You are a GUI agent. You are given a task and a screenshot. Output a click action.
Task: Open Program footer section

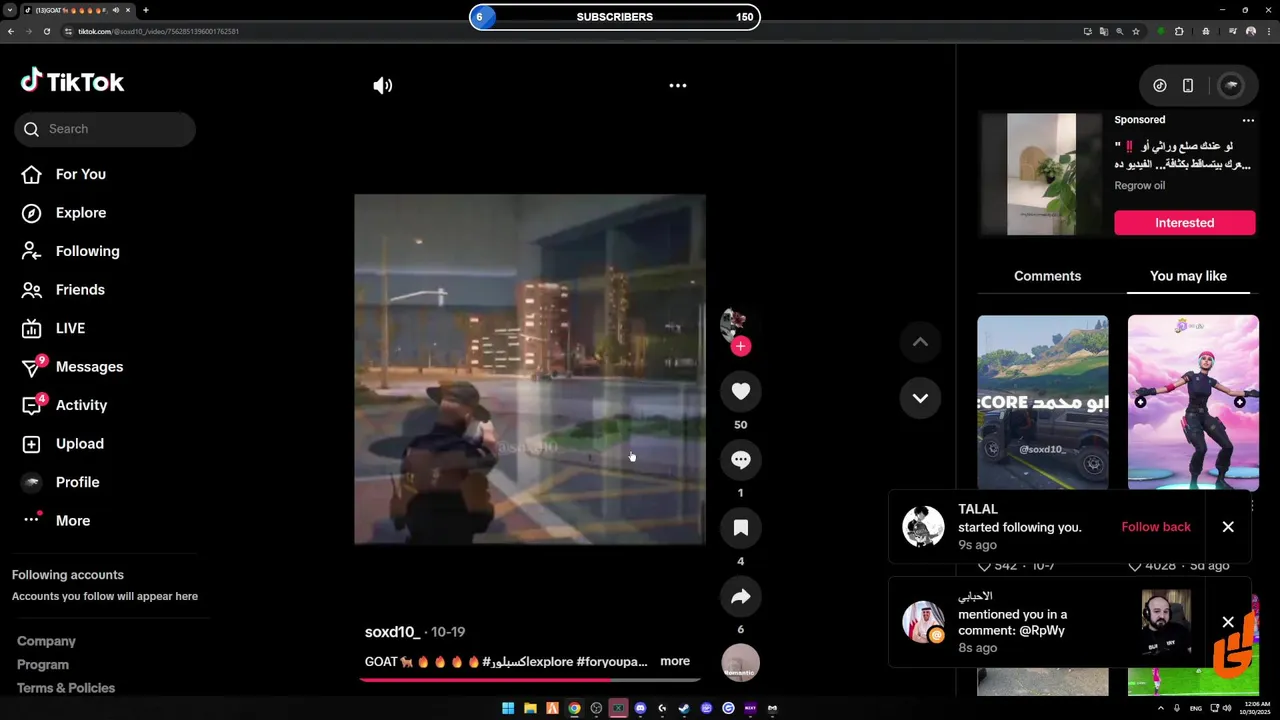[x=43, y=665]
